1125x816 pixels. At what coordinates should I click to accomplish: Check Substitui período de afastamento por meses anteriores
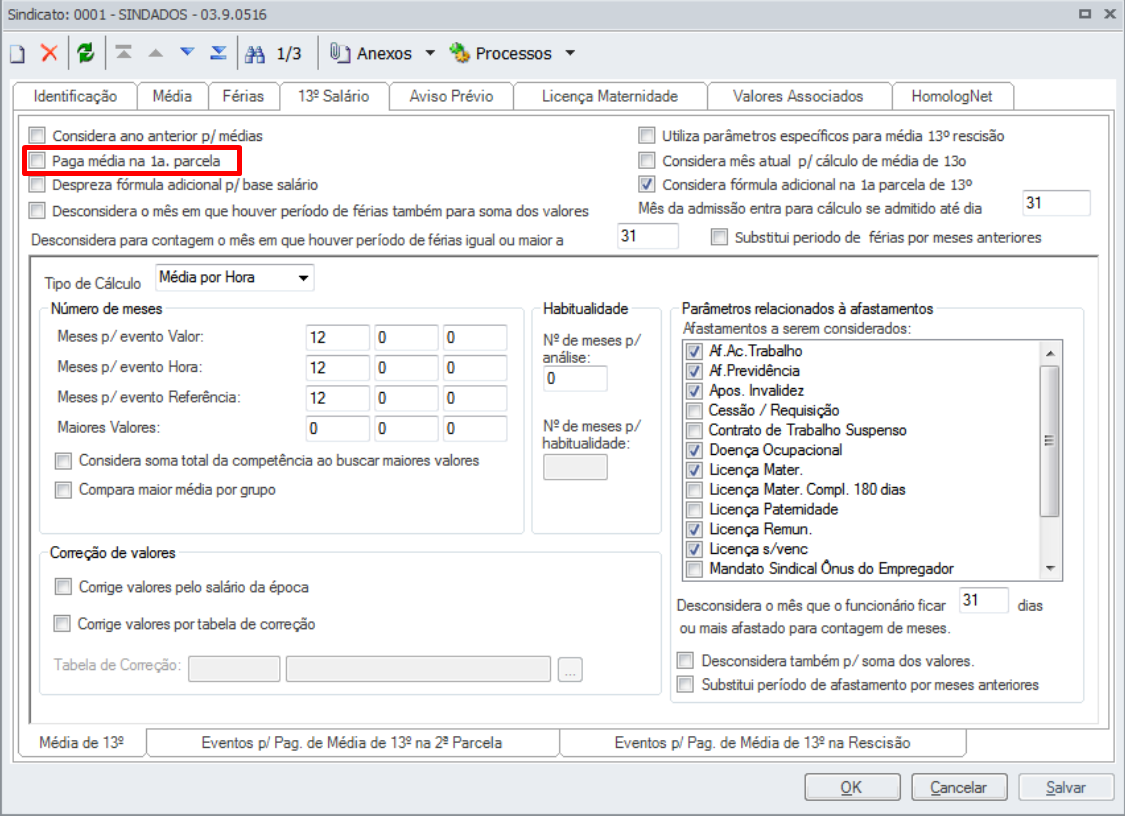coord(686,685)
